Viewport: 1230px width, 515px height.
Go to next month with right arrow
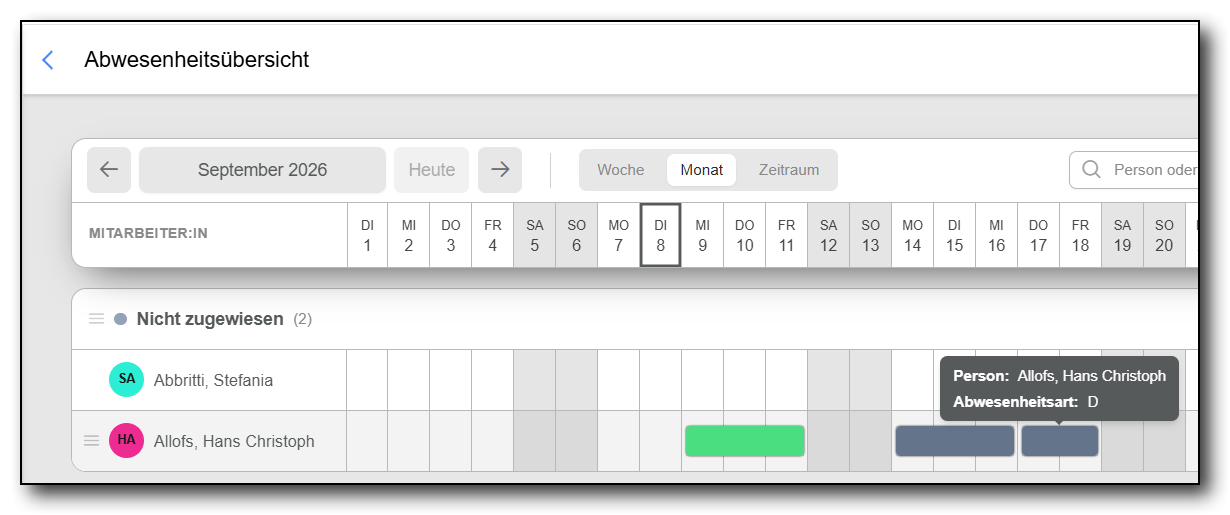point(500,170)
